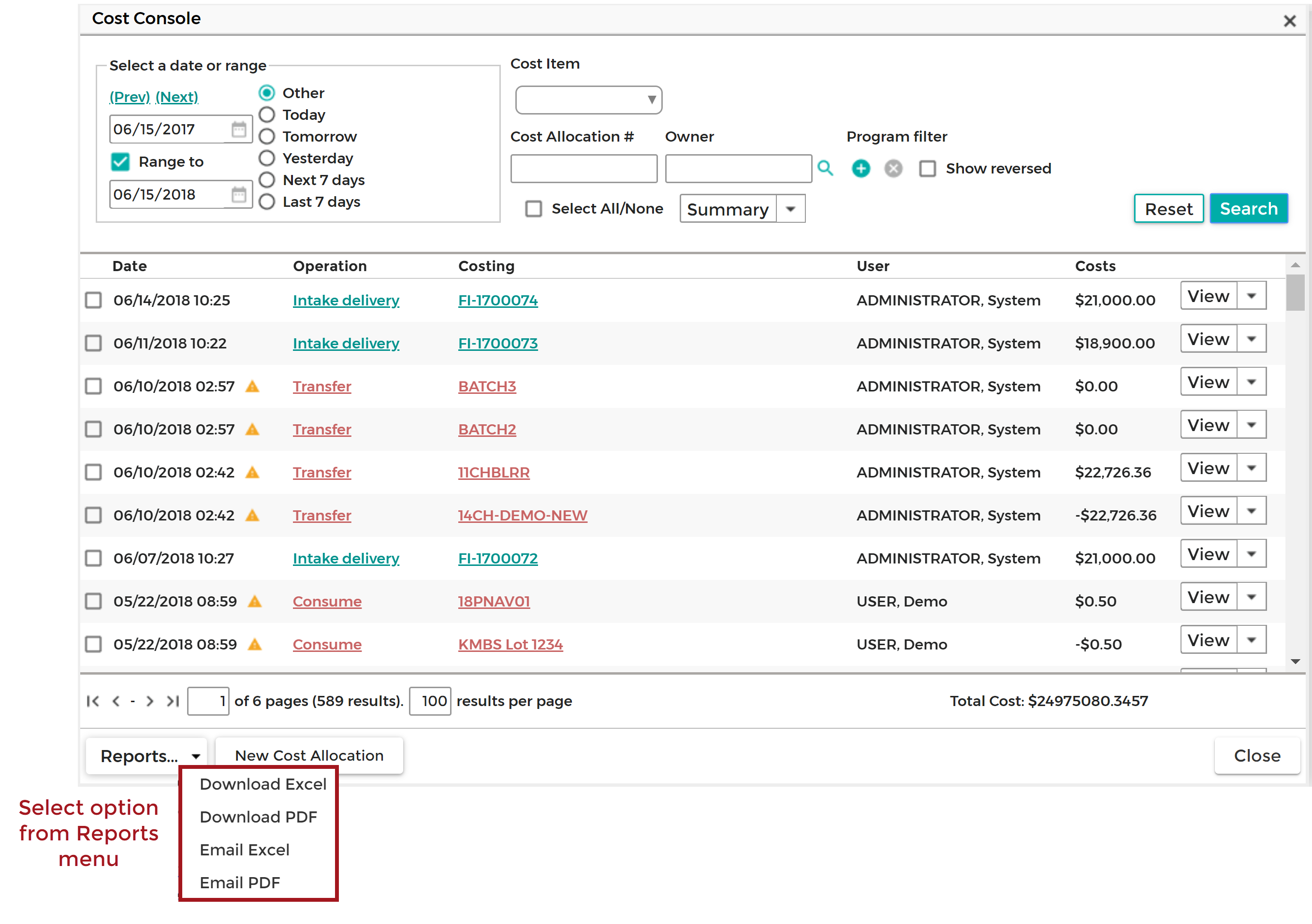Click New Cost Allocation button
1312x924 pixels.
pos(309,755)
